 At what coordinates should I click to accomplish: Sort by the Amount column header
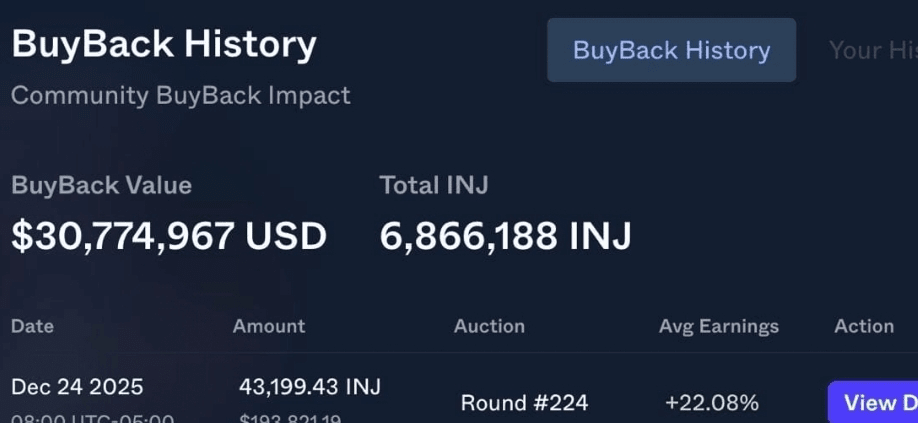point(269,326)
